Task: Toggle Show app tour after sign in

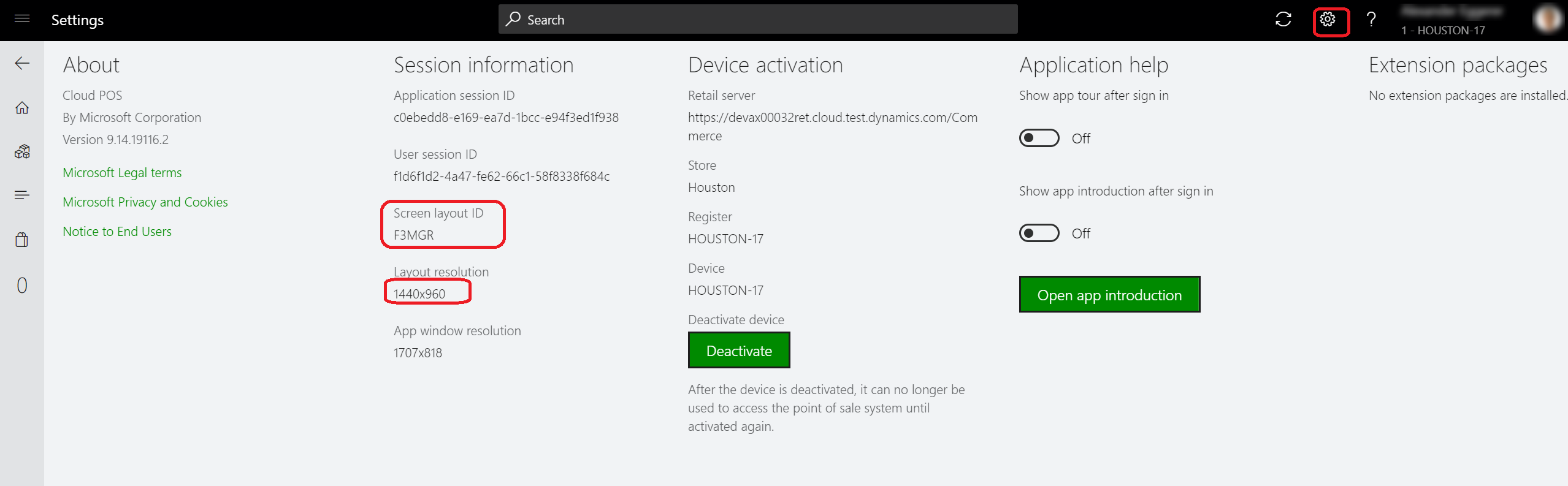Action: pyautogui.click(x=1039, y=138)
